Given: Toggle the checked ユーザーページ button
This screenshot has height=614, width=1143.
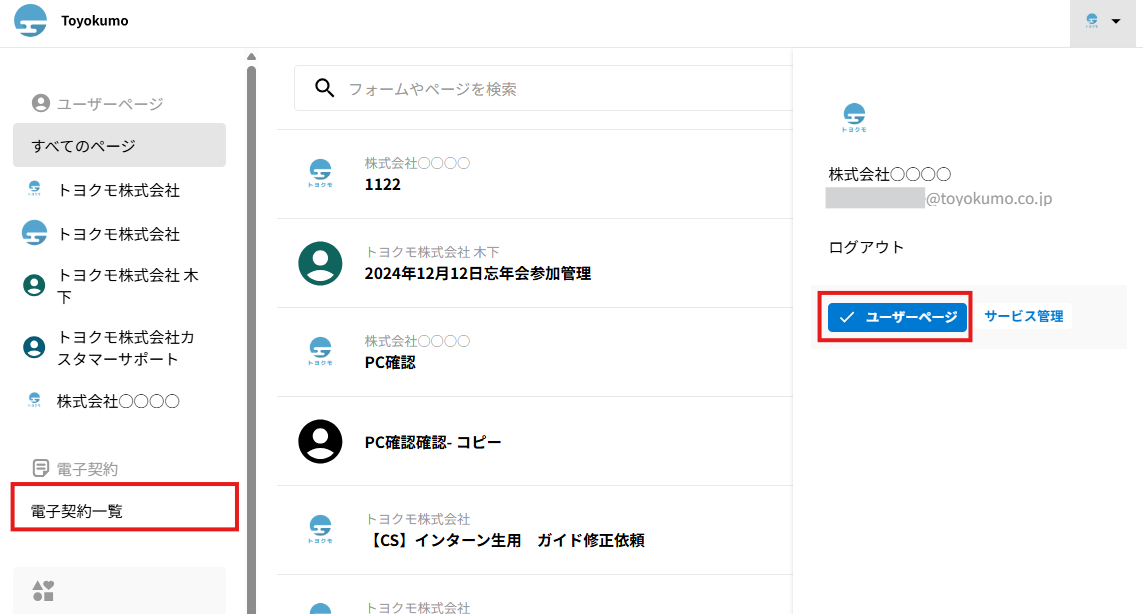Looking at the screenshot, I should 897,317.
